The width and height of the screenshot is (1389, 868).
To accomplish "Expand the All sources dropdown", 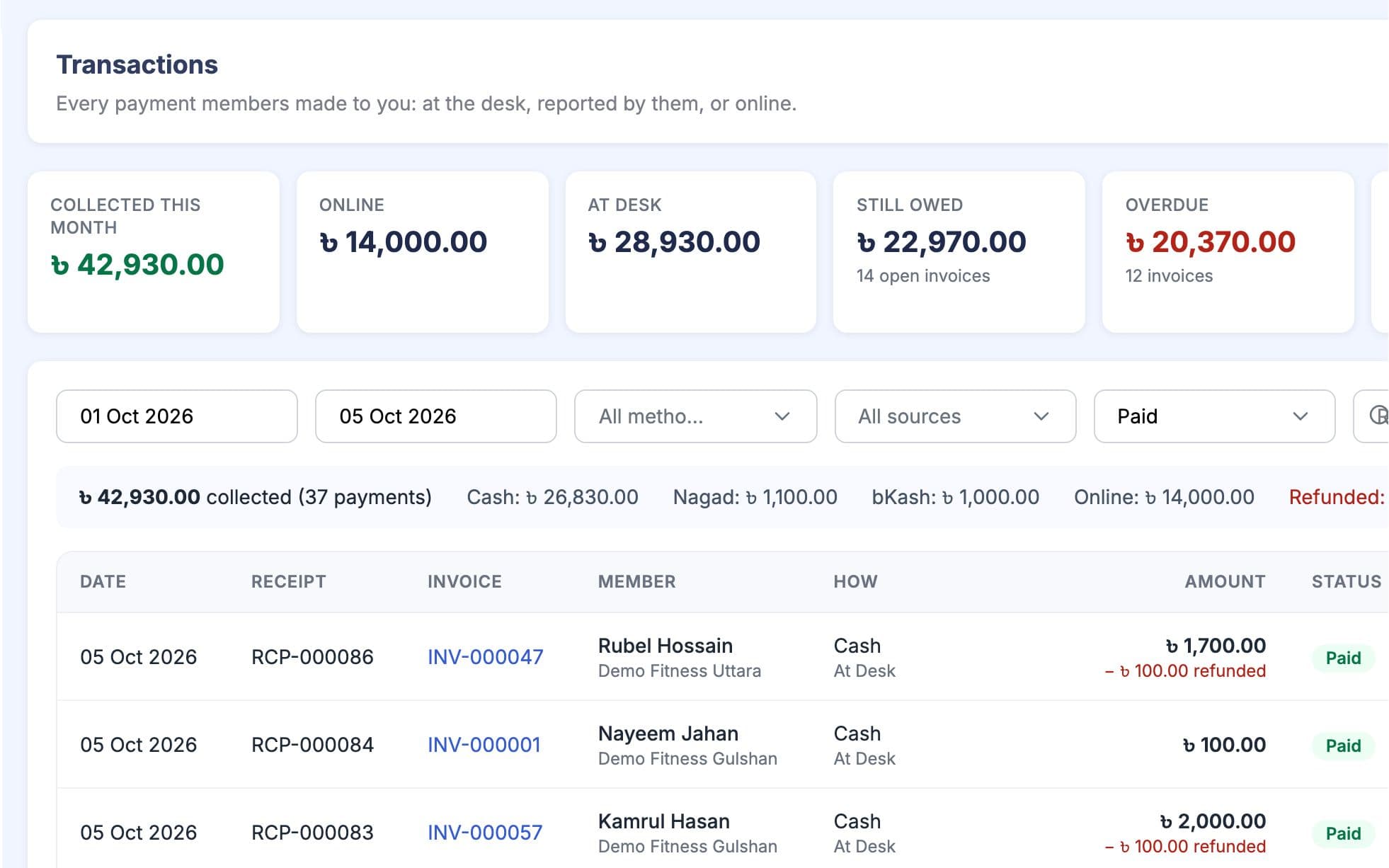I will (956, 416).
